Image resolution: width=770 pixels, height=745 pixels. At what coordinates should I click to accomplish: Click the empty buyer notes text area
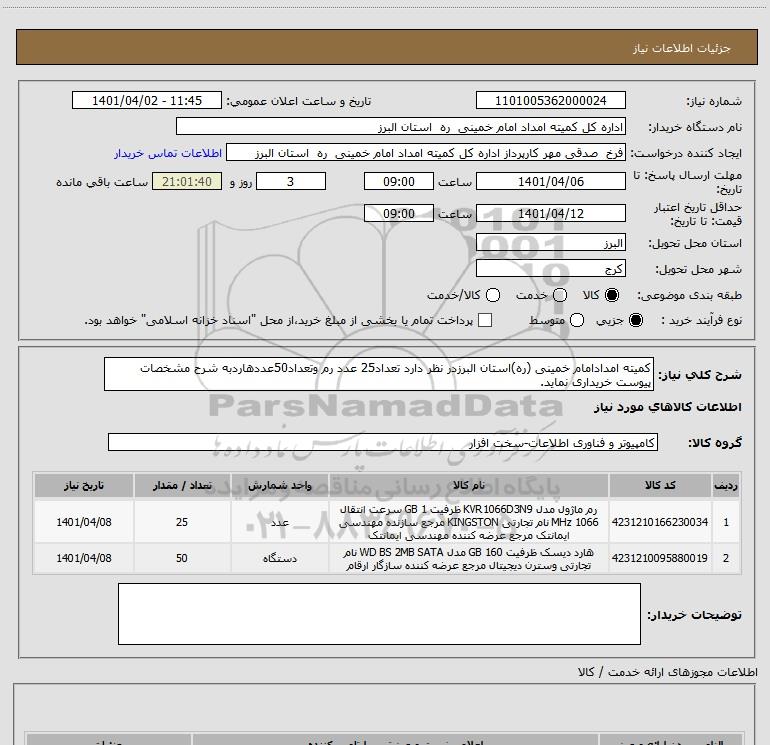point(379,614)
